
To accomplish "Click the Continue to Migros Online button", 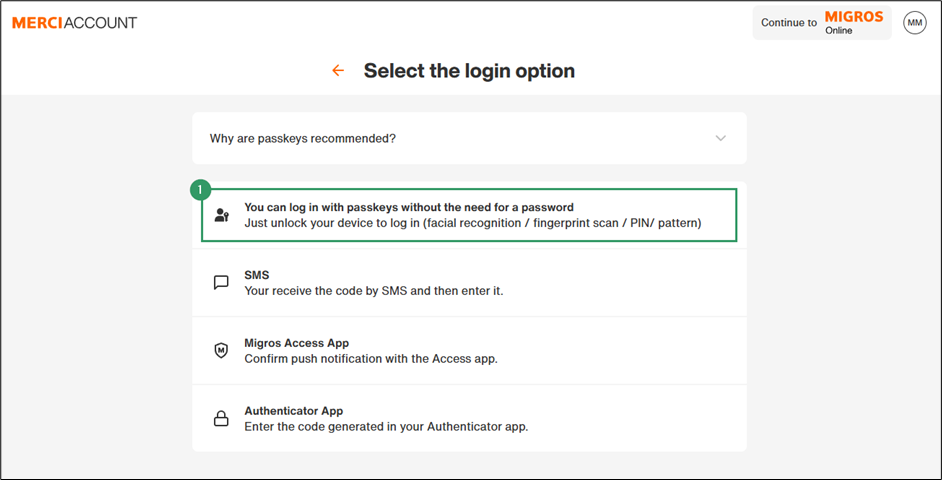I will point(822,23).
